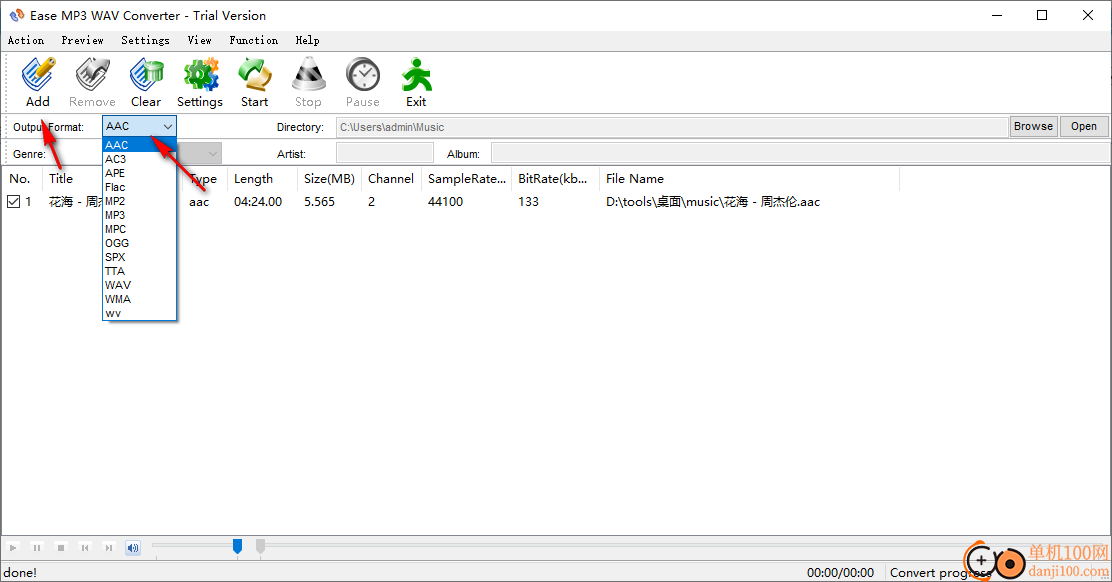Viewport: 1112px width, 582px height.
Task: Click the done! status text
Action: (x=20, y=573)
